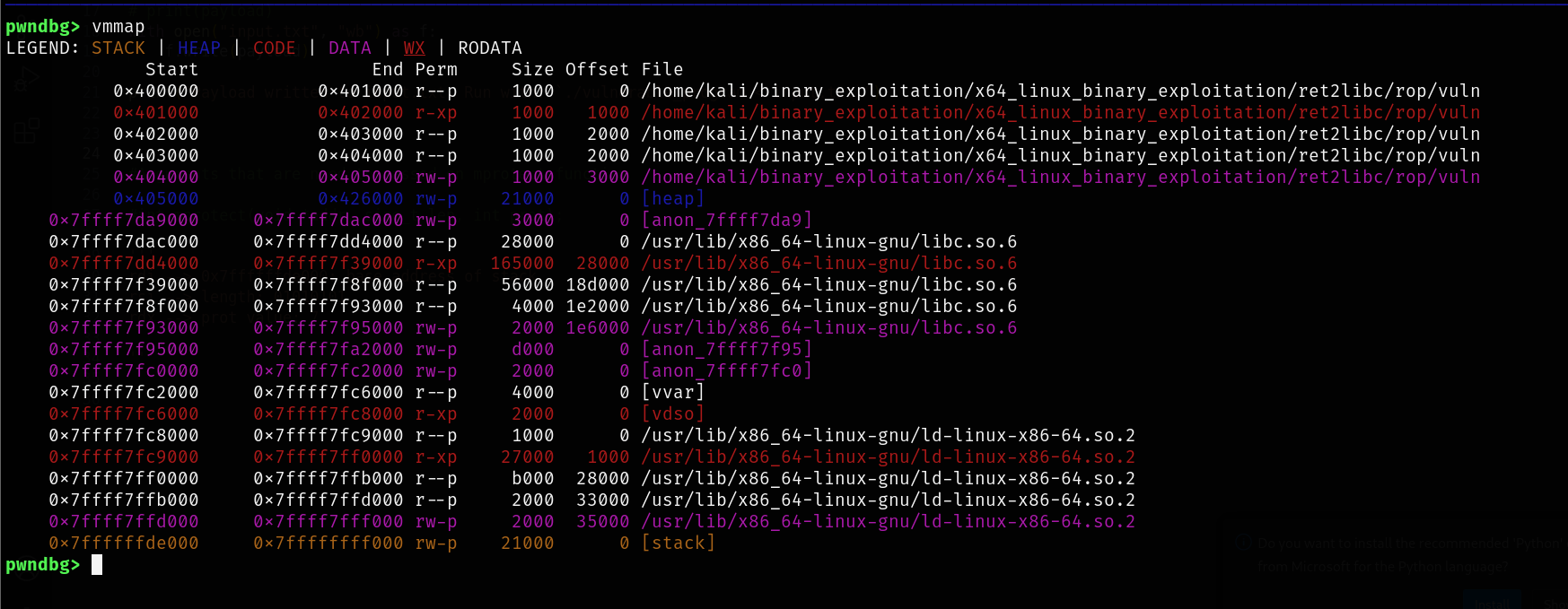Click the RODATA legend label
The height and width of the screenshot is (609, 1568).
pos(489,48)
